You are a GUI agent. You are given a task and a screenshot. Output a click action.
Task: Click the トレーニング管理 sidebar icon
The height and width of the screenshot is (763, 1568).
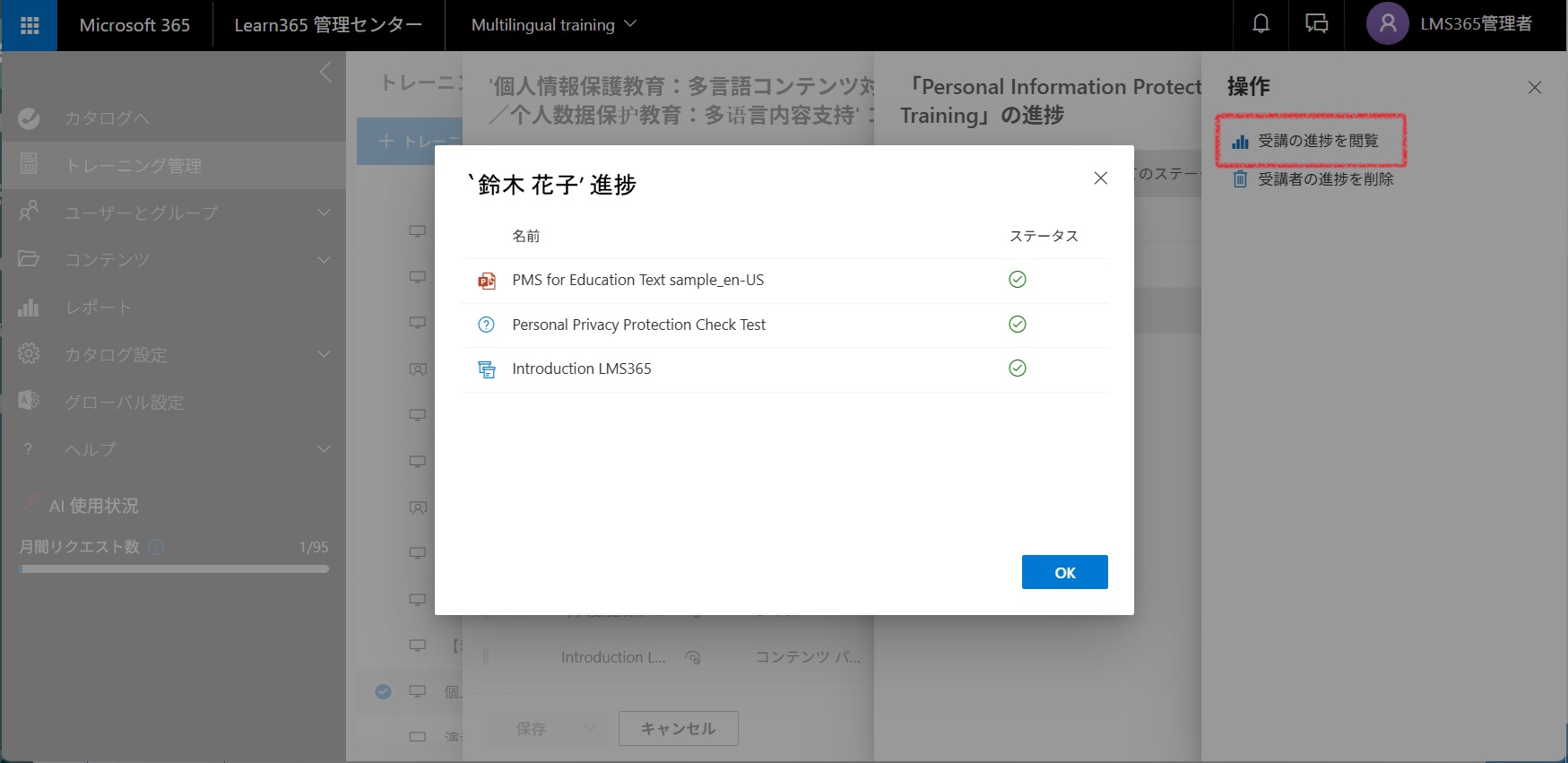(x=29, y=163)
